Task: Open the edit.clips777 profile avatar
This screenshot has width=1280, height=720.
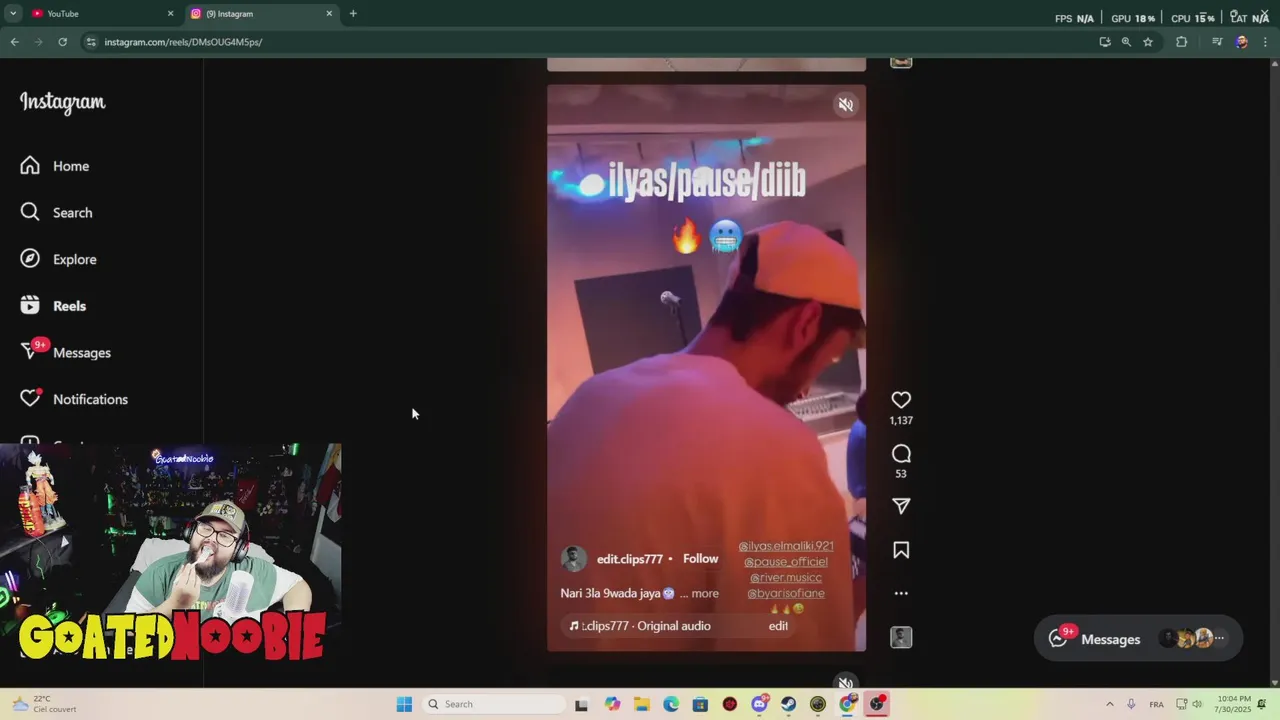Action: [x=574, y=559]
